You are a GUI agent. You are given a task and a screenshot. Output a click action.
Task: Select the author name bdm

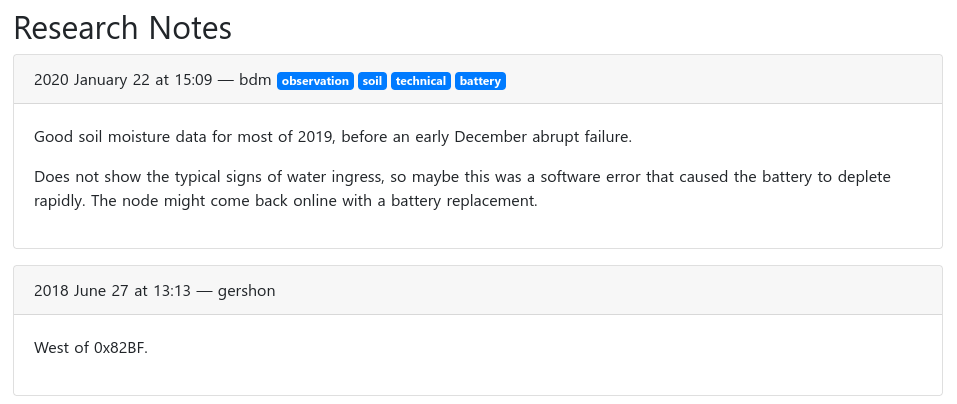(x=255, y=80)
